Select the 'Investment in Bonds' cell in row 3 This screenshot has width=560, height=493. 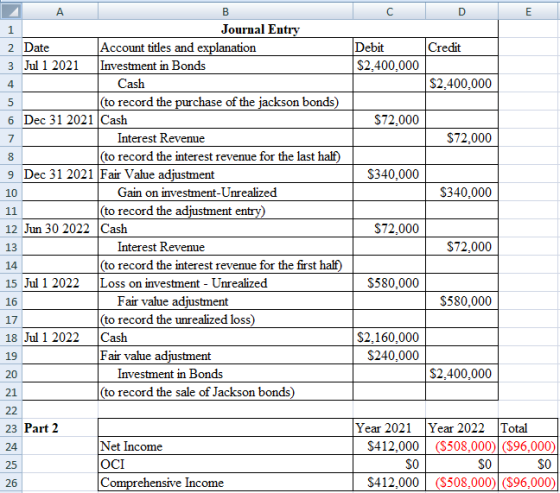[x=225, y=65]
